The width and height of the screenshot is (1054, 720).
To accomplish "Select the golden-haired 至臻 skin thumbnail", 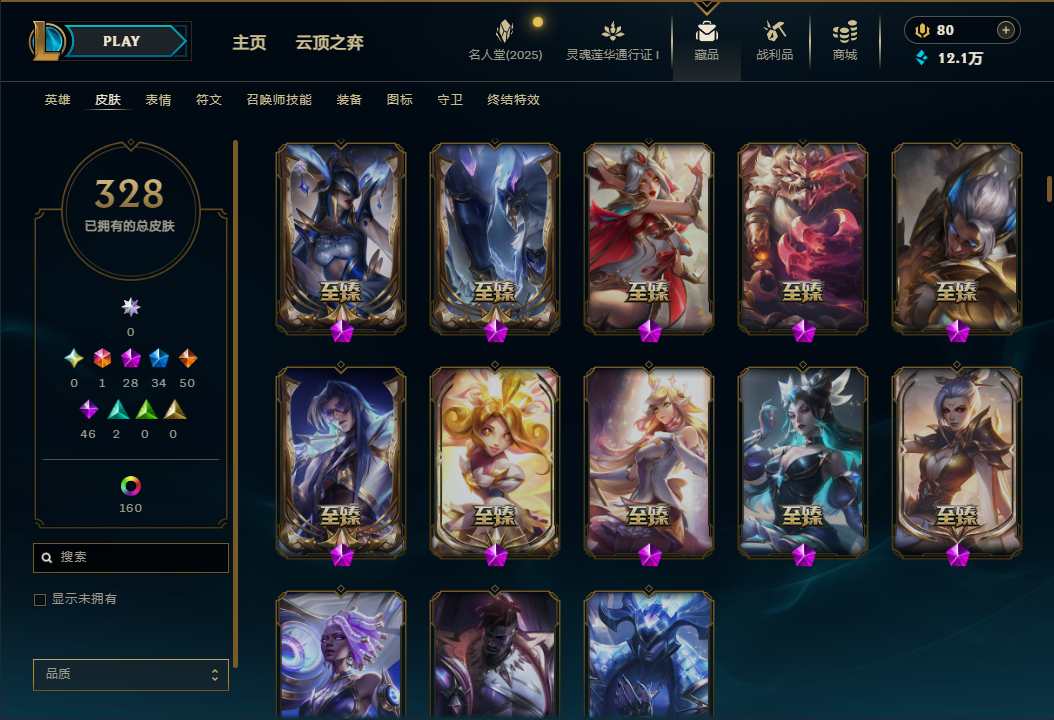I will [x=495, y=463].
